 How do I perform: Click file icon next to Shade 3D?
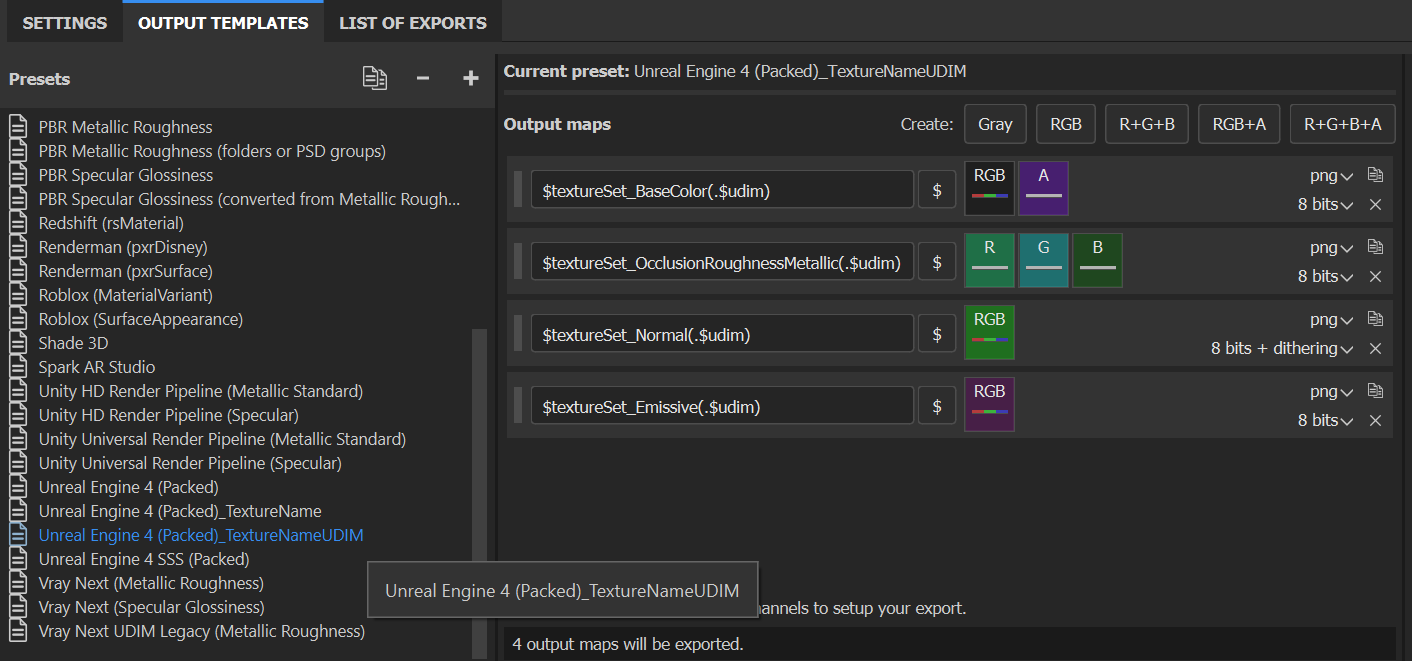pyautogui.click(x=19, y=343)
